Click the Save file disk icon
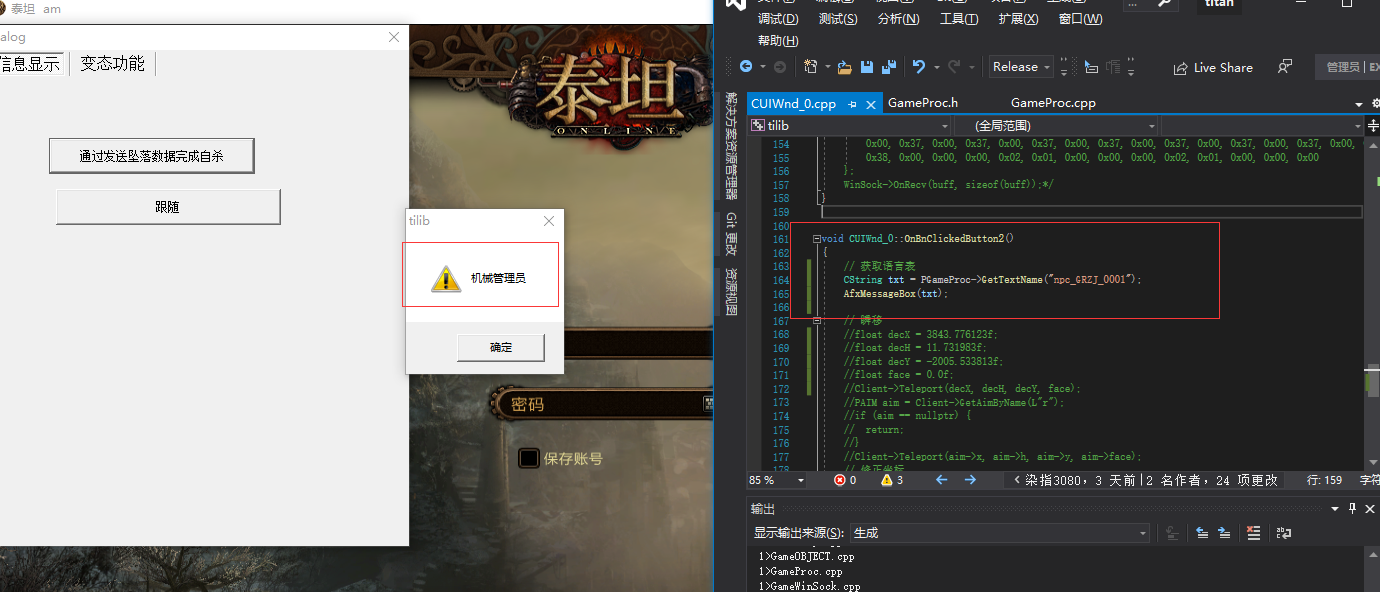The image size is (1380, 592). point(867,67)
